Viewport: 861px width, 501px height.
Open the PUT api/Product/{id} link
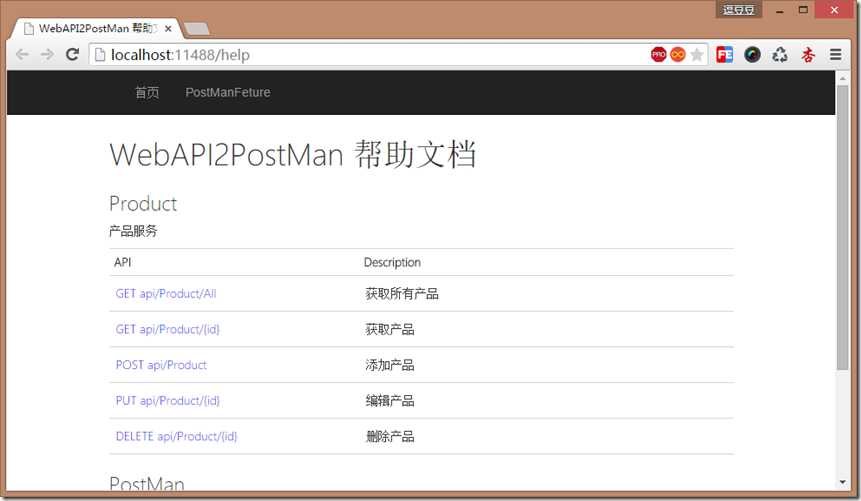[167, 400]
